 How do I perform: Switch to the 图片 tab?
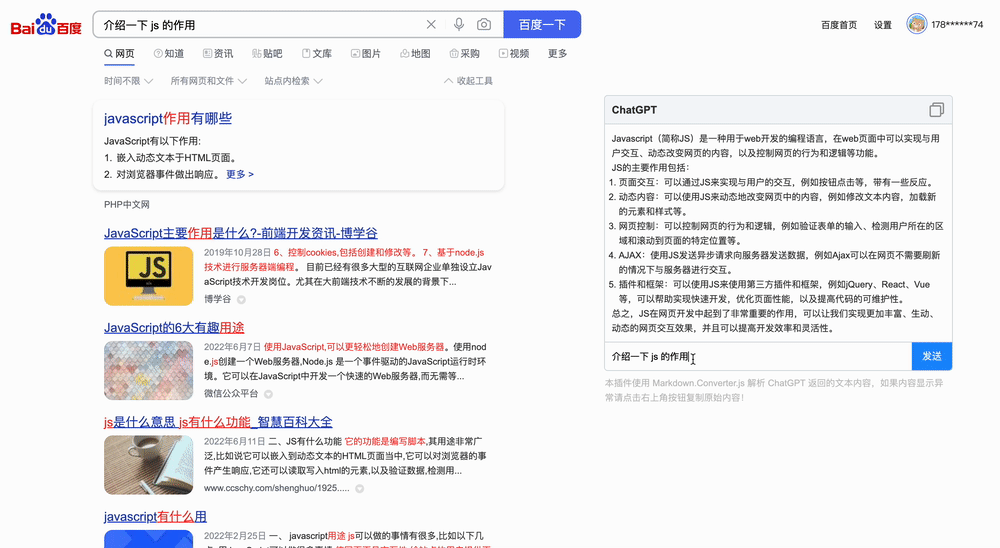[x=366, y=54]
